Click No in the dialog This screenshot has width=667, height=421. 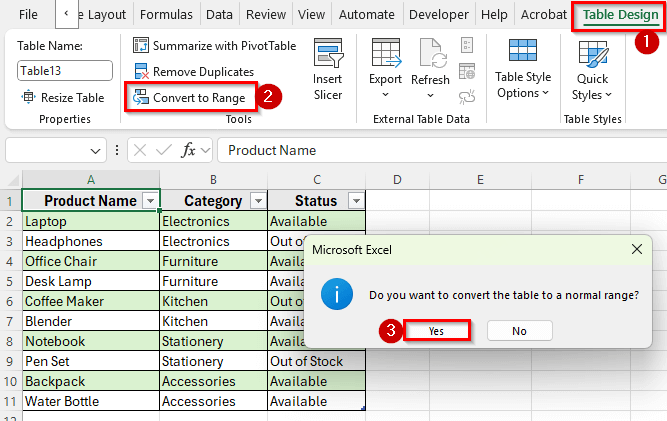click(x=519, y=331)
